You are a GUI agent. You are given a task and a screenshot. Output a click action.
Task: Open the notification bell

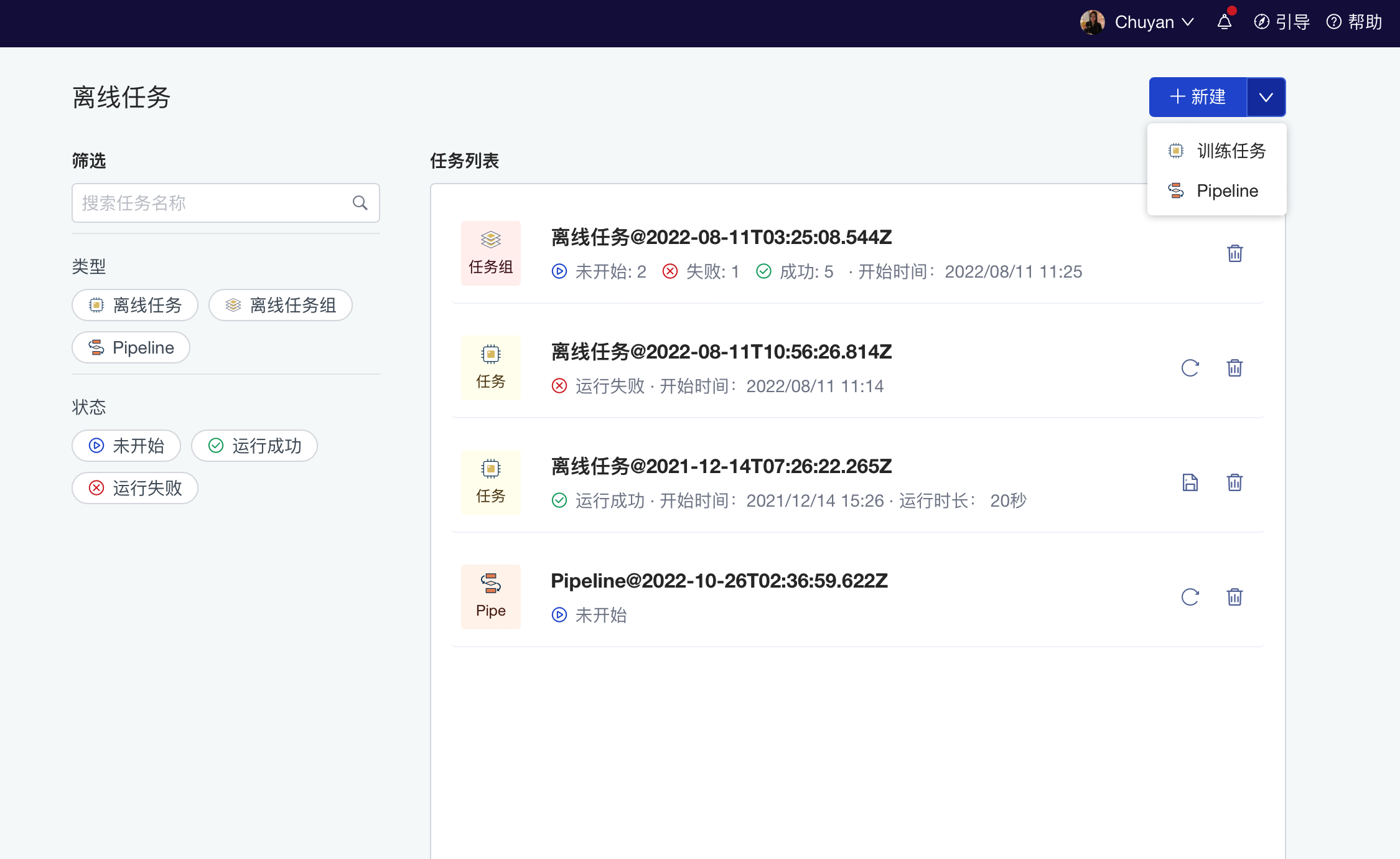tap(1225, 22)
